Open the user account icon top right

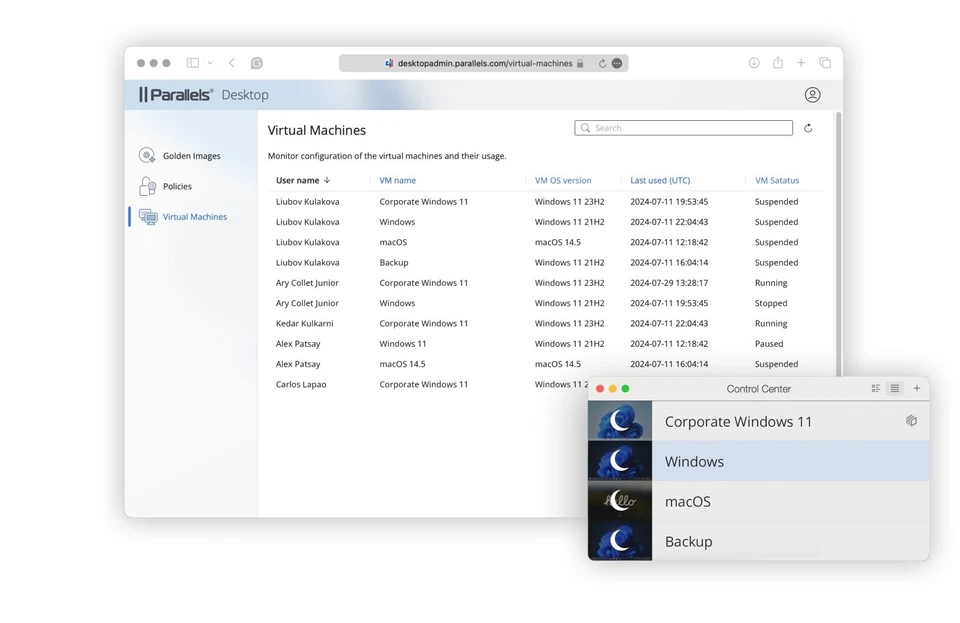coord(812,94)
